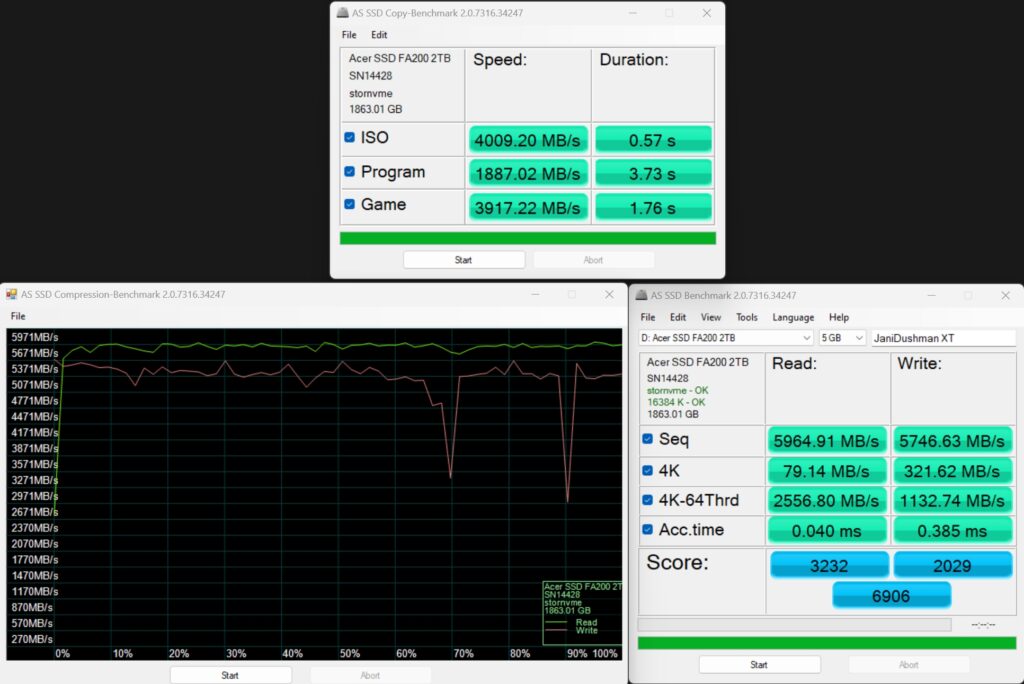Screen dimensions: 1024x684
Task: Click the total score 6906
Action: tap(891, 595)
